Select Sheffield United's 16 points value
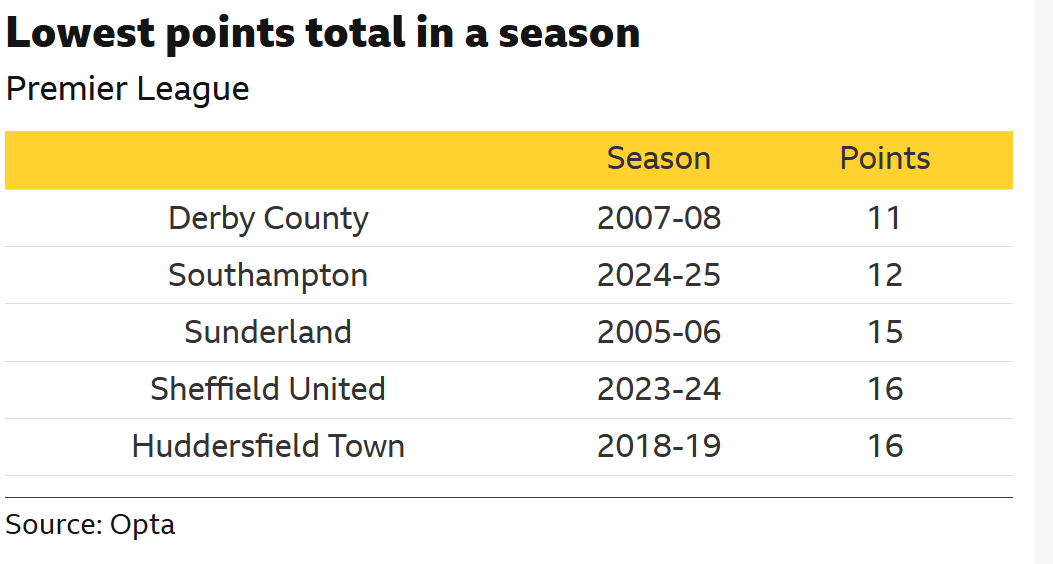 point(884,389)
